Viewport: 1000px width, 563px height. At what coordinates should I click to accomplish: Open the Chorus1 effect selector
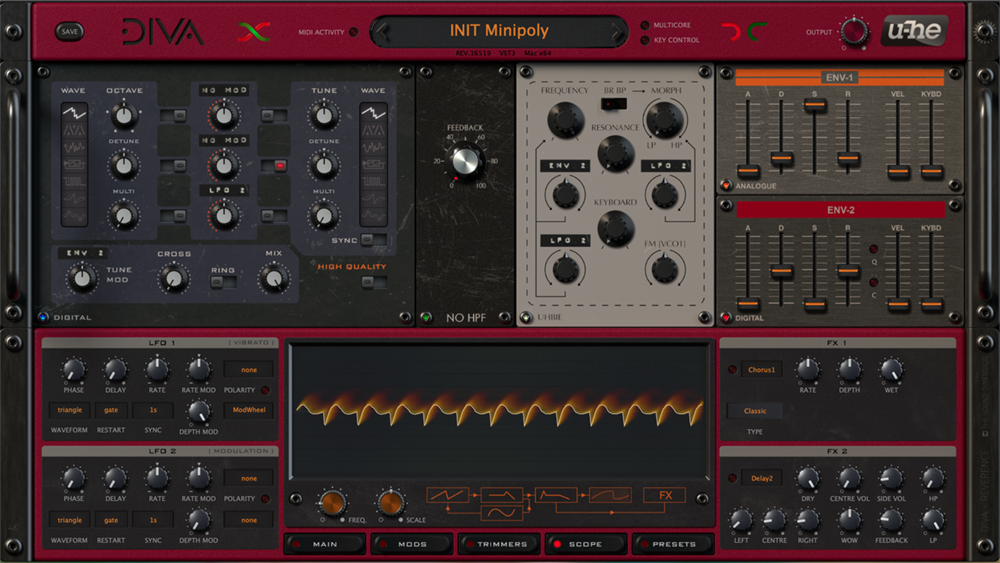tap(761, 370)
